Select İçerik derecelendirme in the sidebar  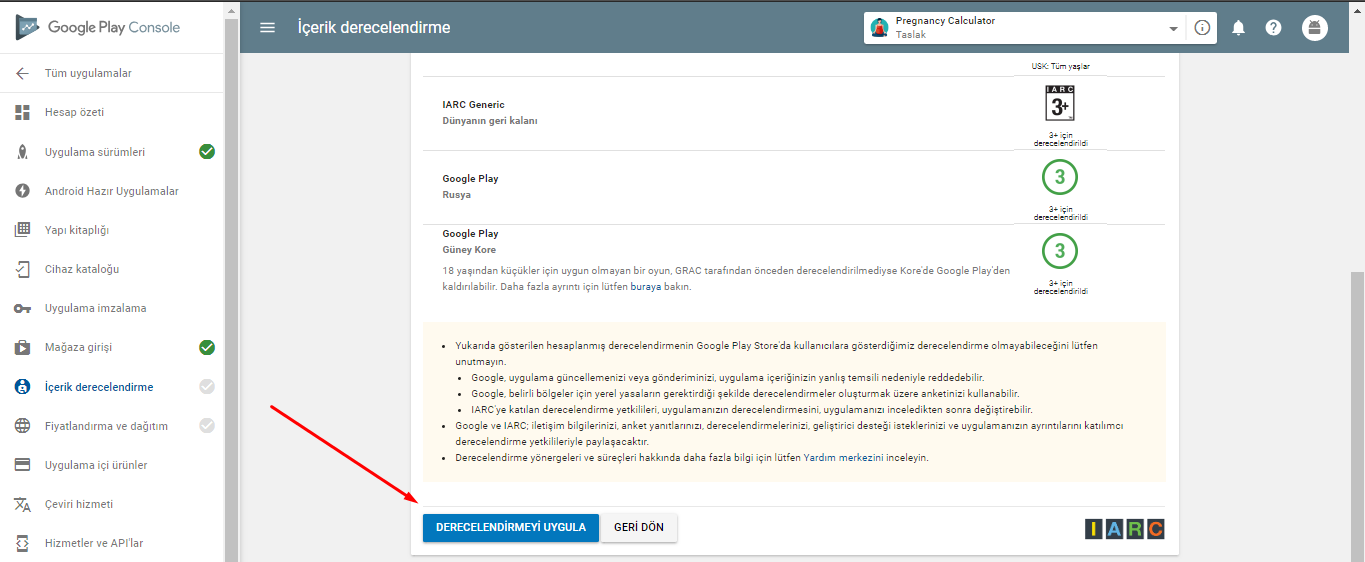pos(99,387)
